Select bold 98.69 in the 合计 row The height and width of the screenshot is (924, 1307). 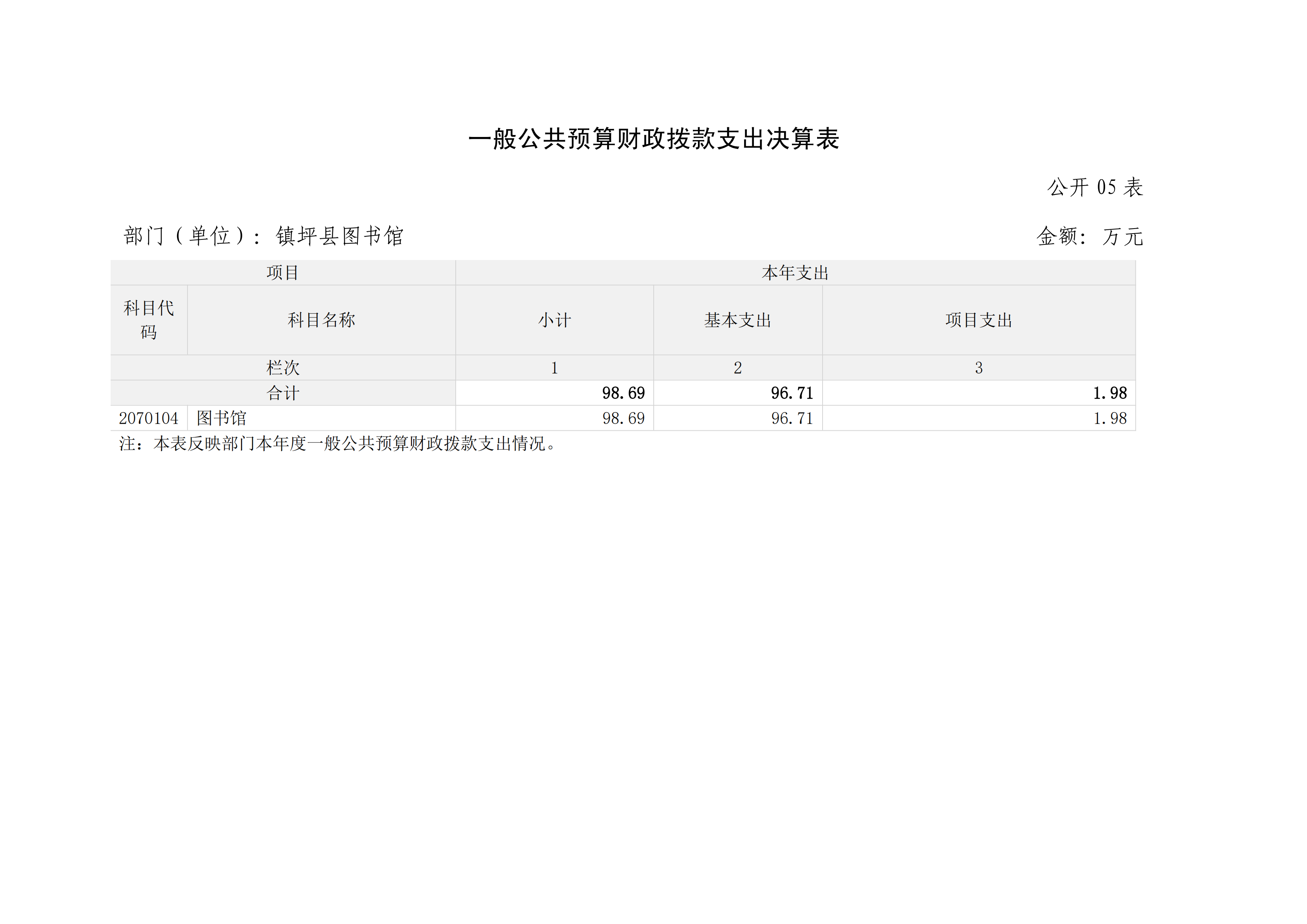tap(623, 393)
